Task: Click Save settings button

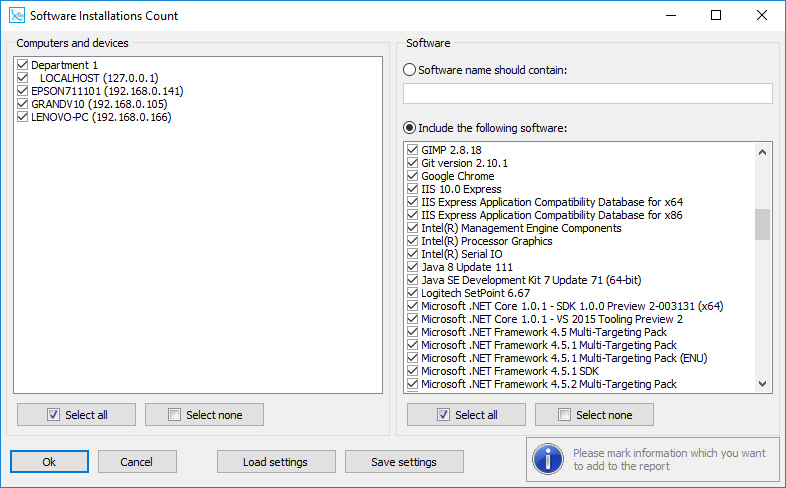Action: coord(404,461)
